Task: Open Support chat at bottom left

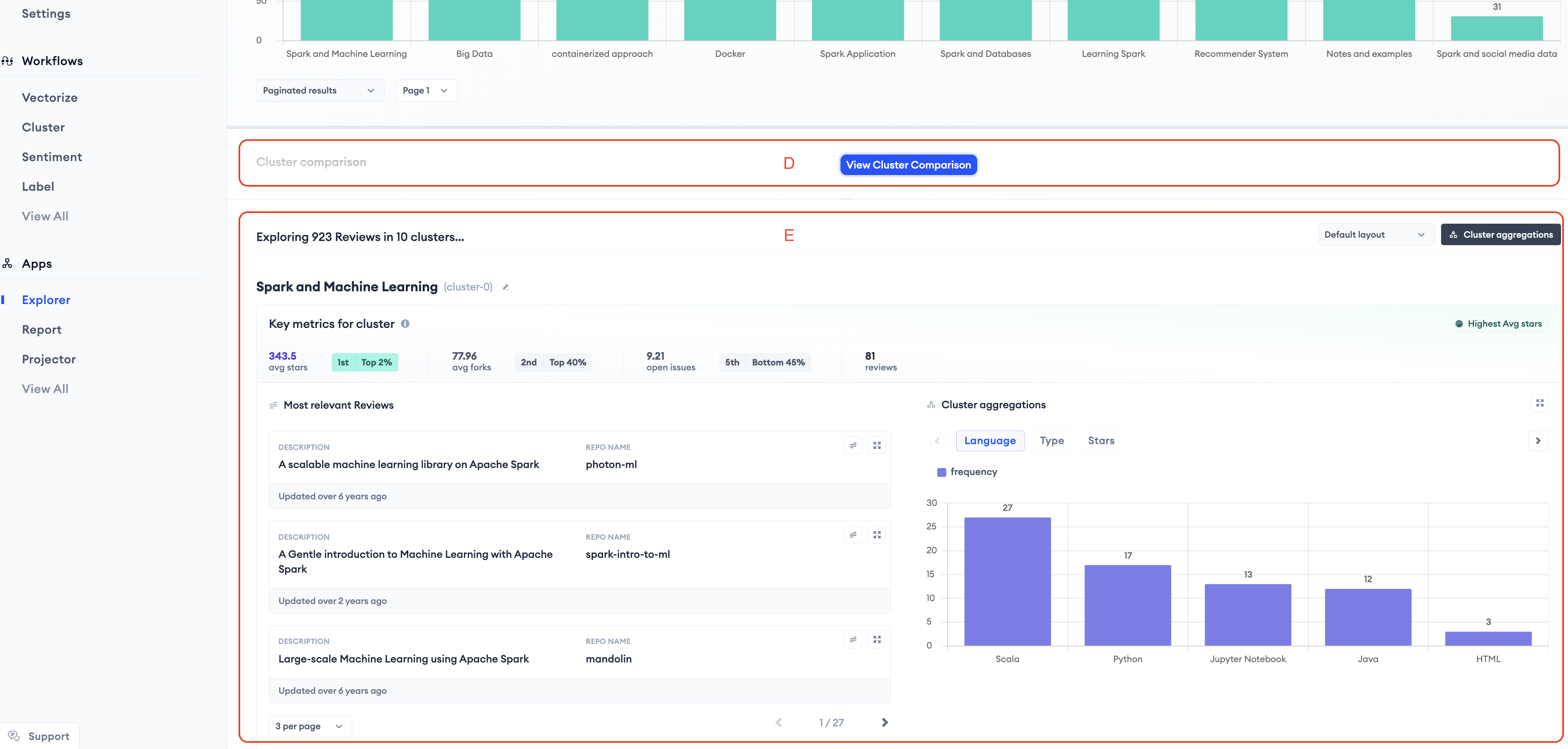Action: [x=40, y=736]
